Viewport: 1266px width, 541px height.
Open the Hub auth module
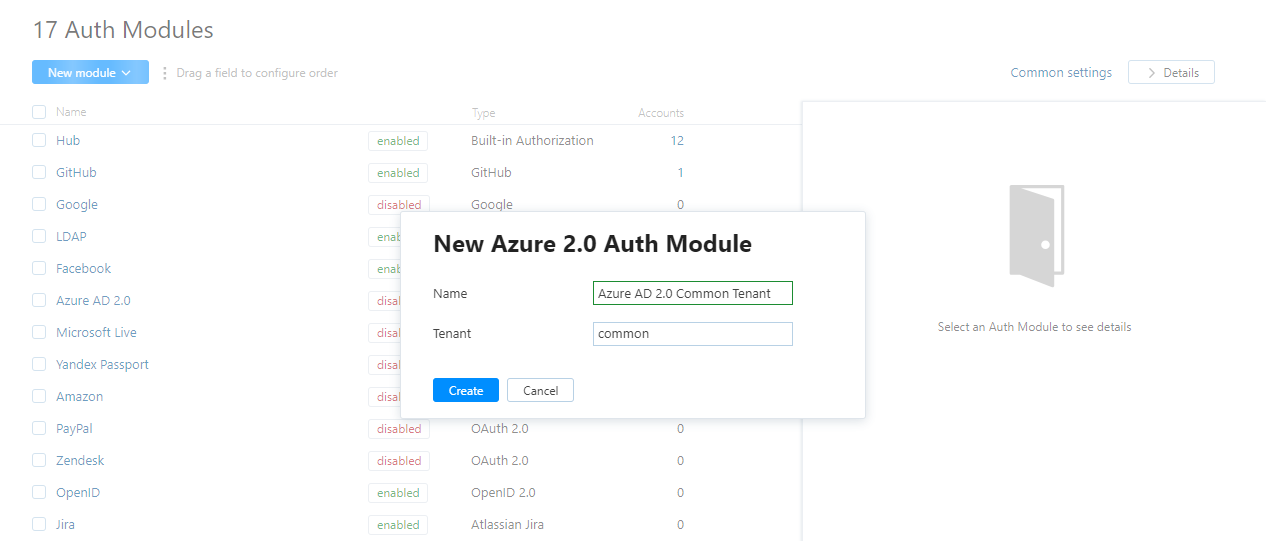[68, 141]
